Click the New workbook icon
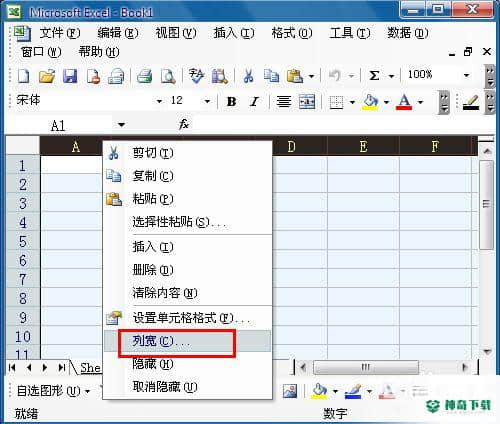 (x=23, y=76)
